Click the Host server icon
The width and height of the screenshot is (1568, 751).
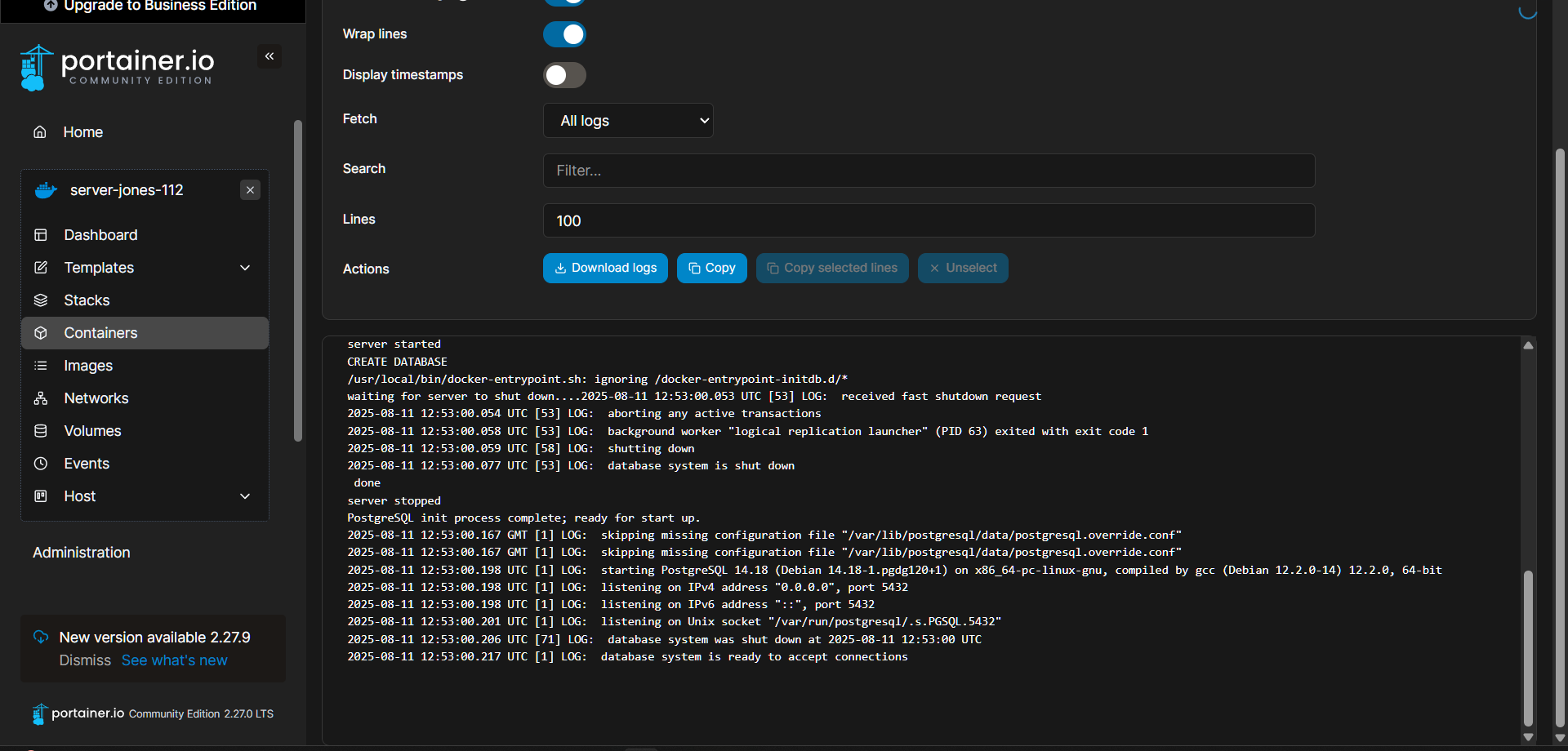click(x=41, y=496)
